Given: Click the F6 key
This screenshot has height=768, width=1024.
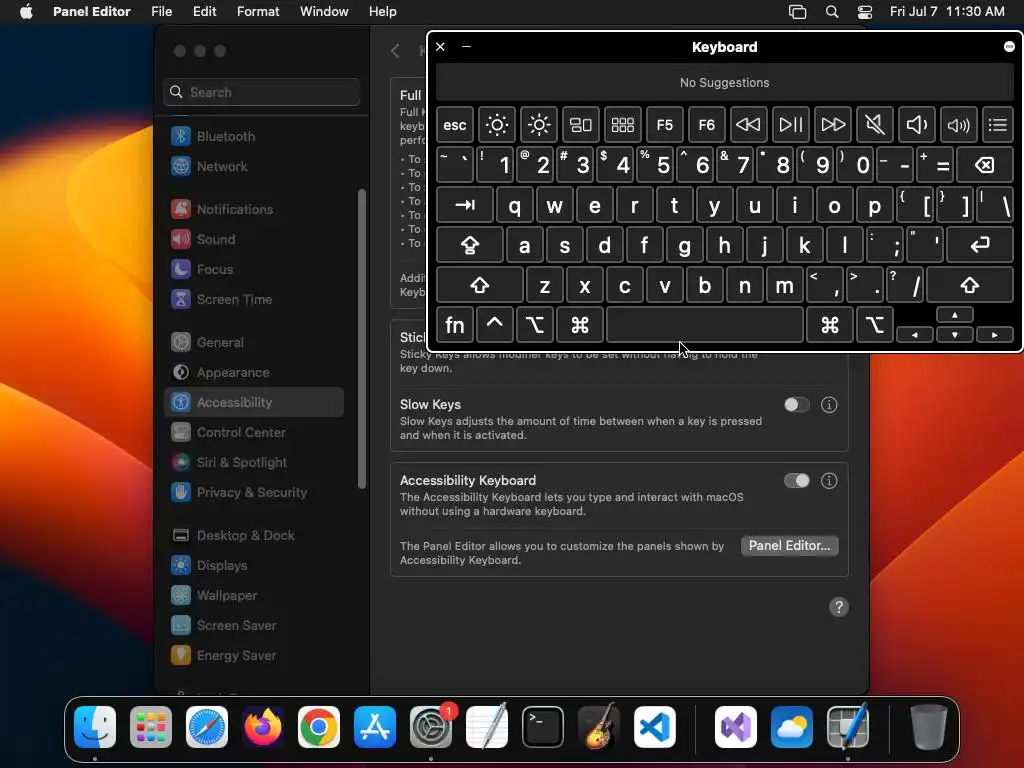Looking at the screenshot, I should click(x=707, y=125).
